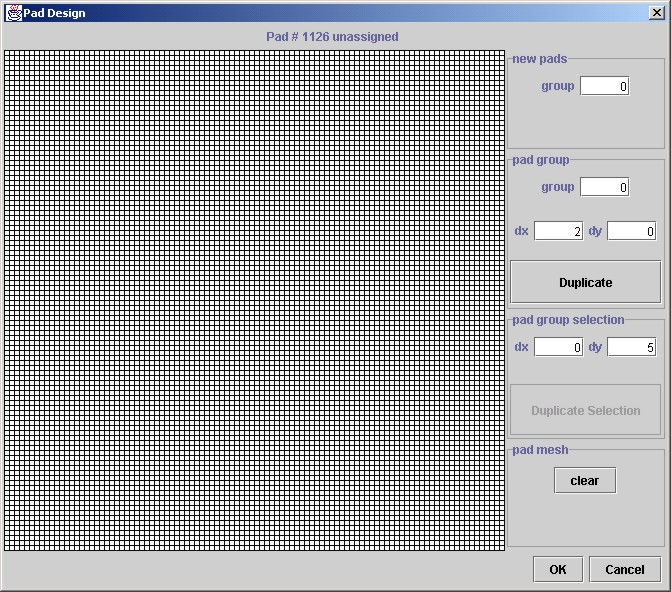This screenshot has height=592, width=671.
Task: Edit pad group selection dx field
Action: 558,347
